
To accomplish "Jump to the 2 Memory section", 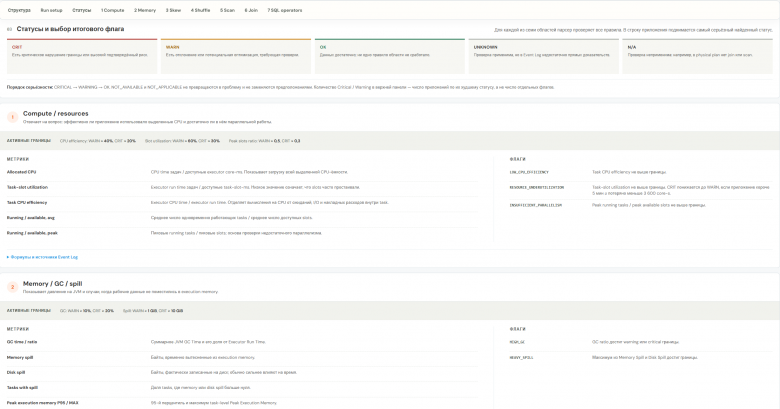I will click(145, 10).
